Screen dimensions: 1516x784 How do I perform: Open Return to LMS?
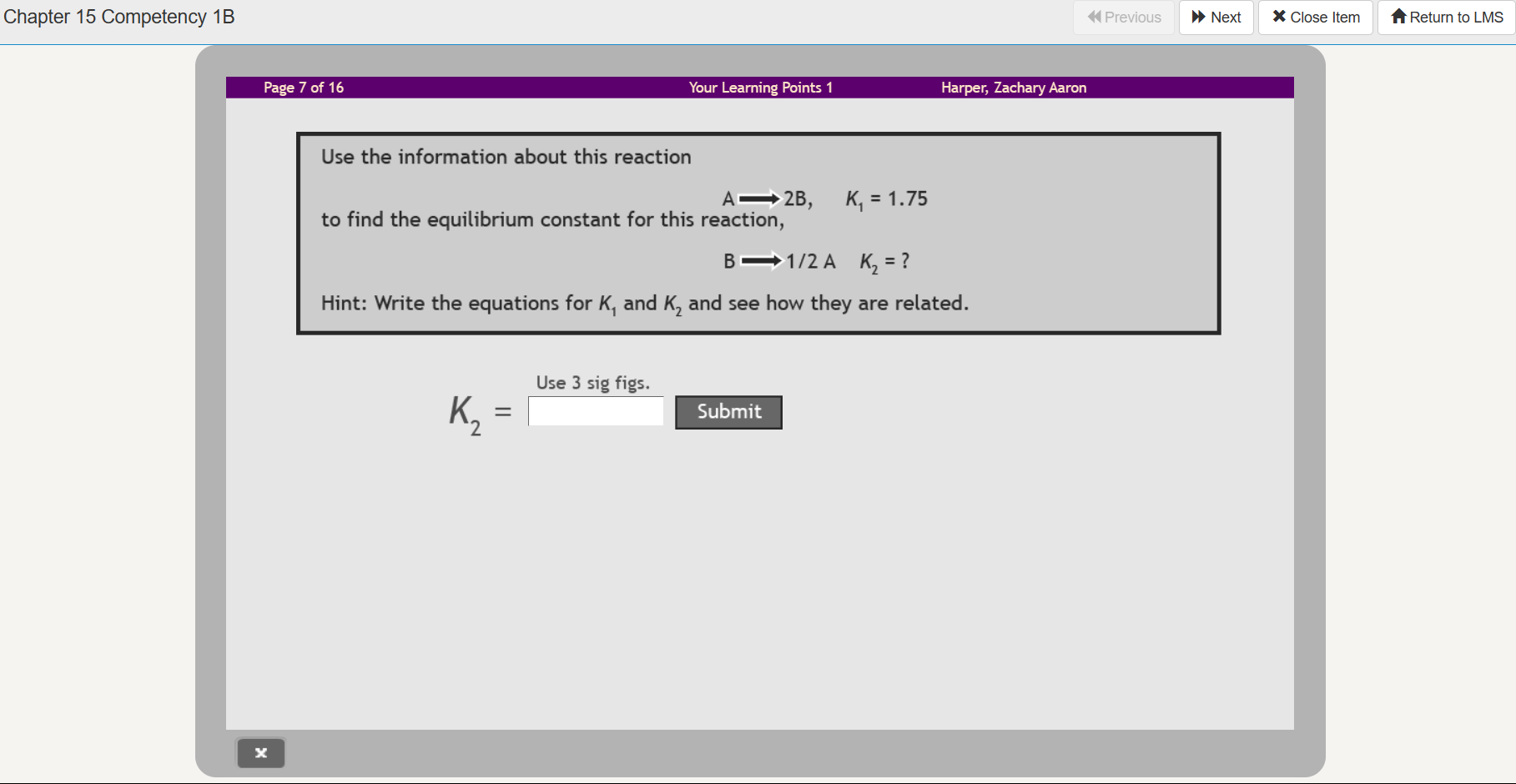(x=1445, y=17)
